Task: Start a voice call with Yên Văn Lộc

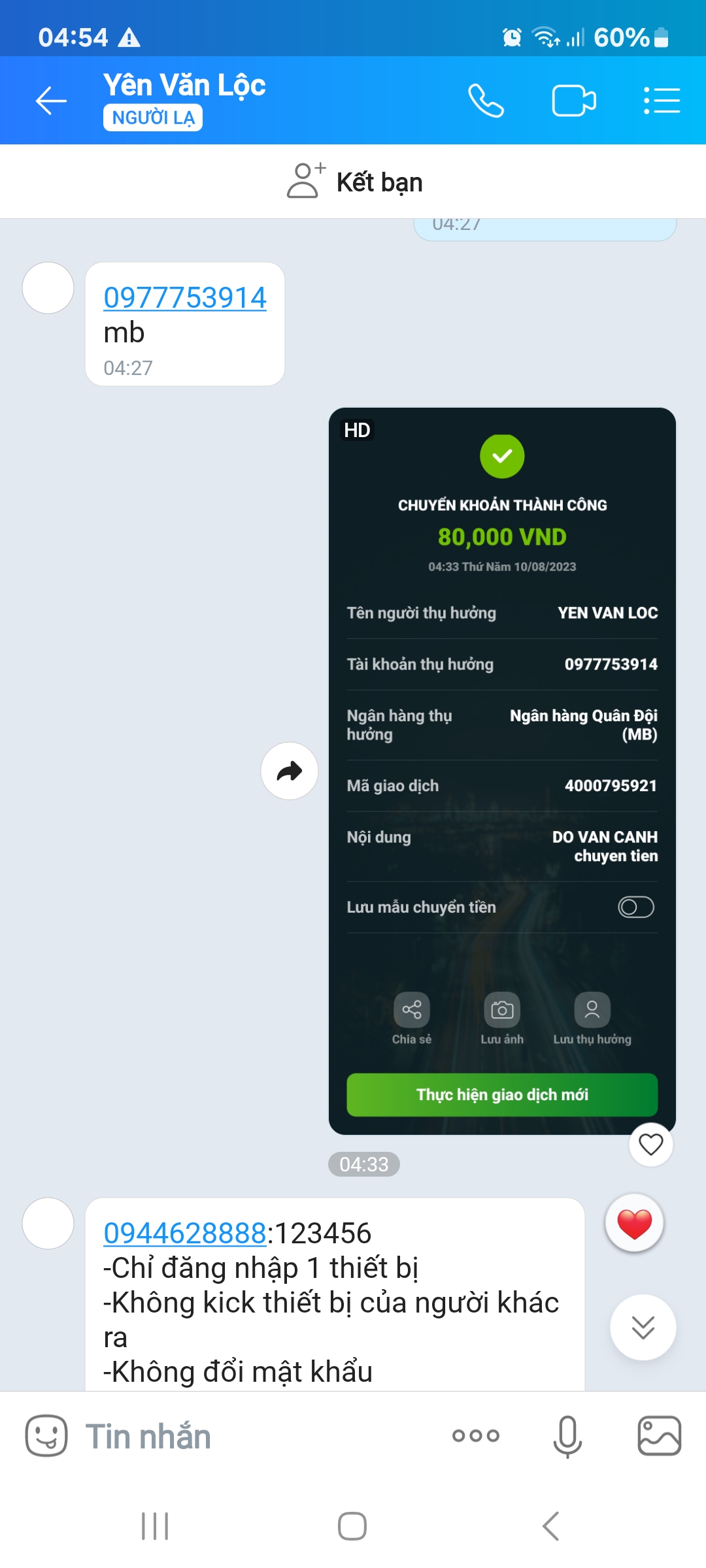Action: click(x=486, y=101)
